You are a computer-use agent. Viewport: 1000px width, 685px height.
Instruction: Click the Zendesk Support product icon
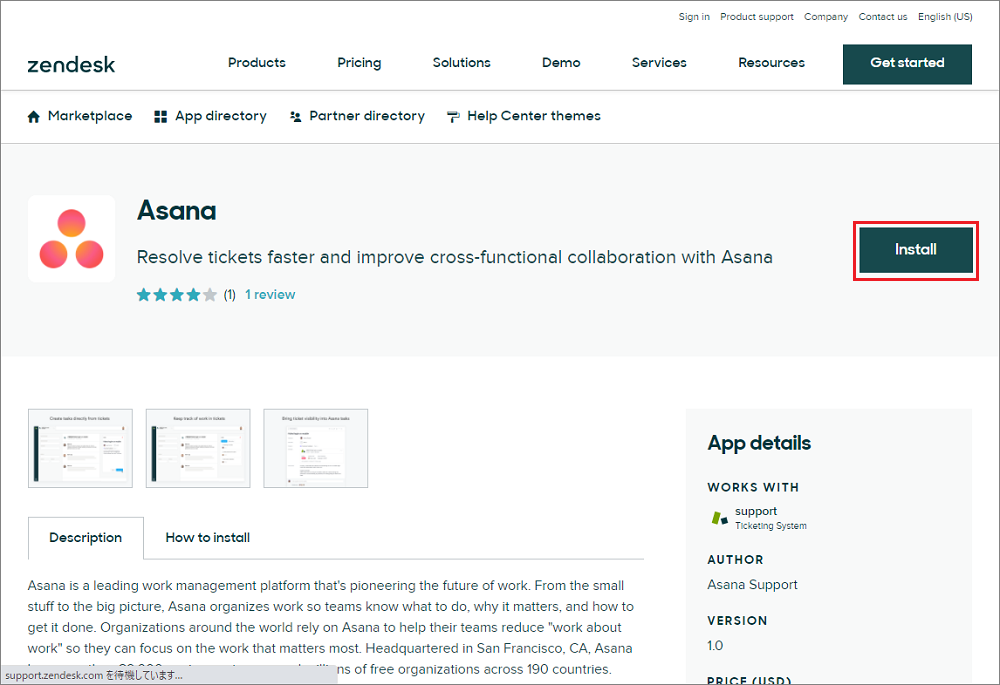click(x=719, y=518)
